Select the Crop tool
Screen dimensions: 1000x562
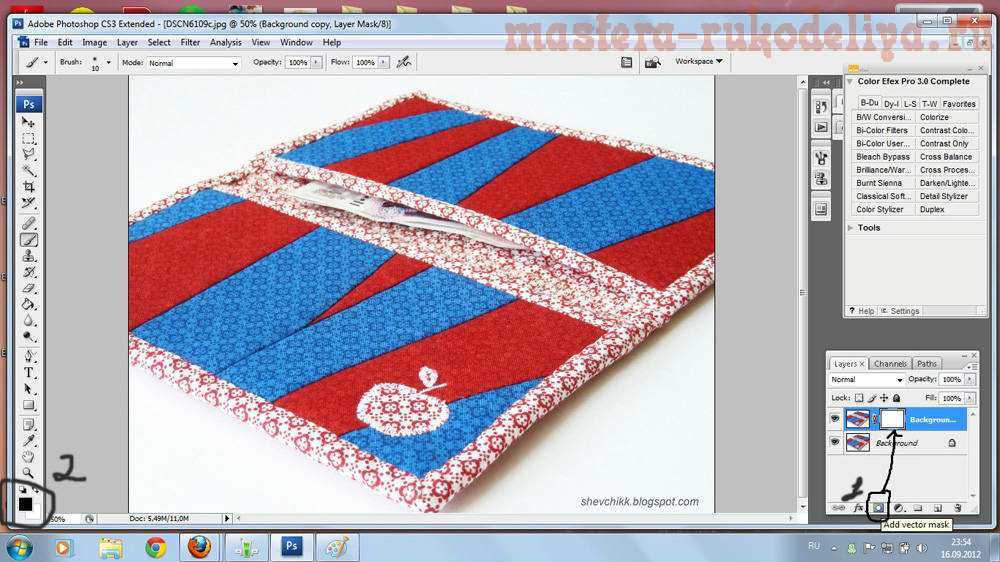click(x=28, y=187)
